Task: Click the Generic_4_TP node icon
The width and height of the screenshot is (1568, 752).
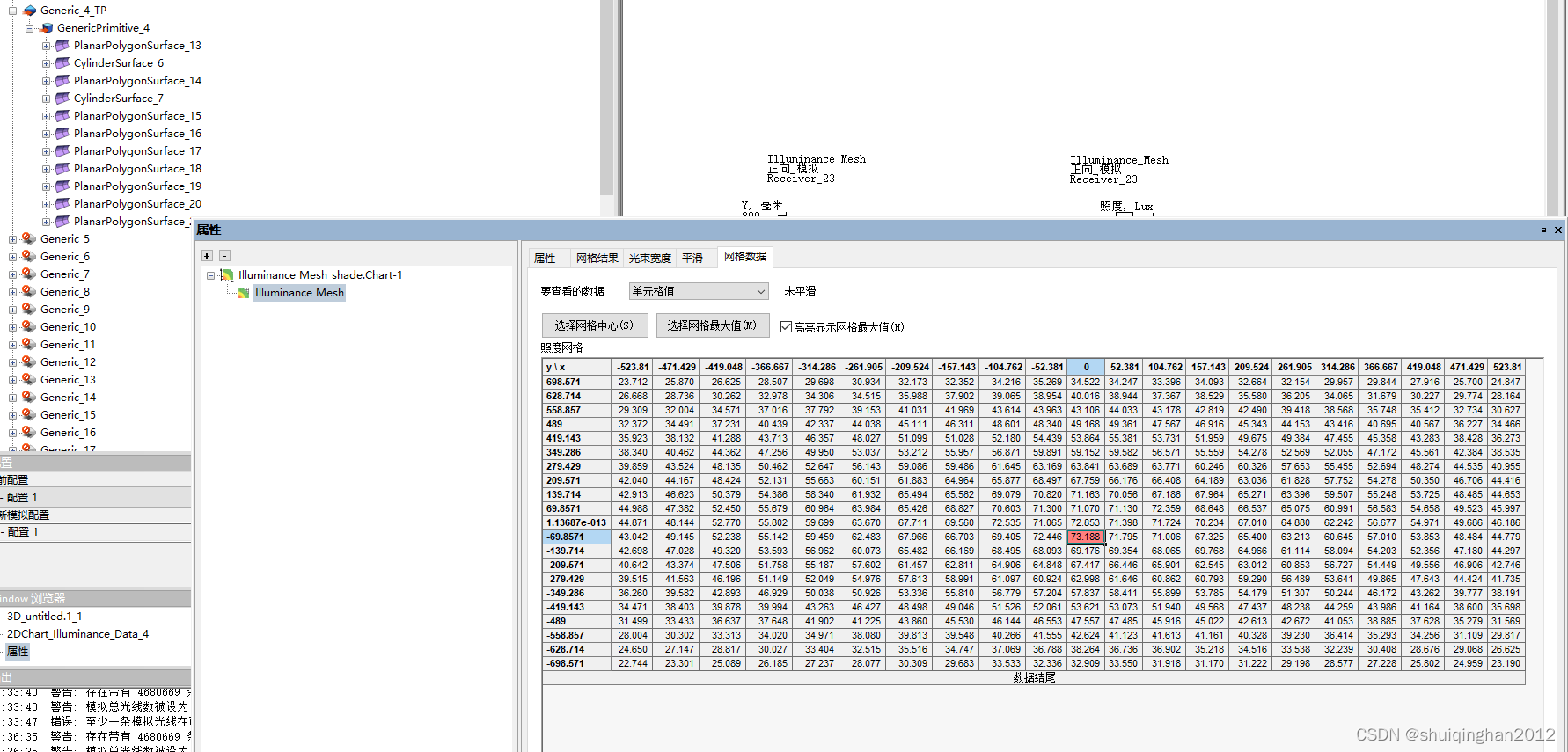Action: tap(30, 11)
